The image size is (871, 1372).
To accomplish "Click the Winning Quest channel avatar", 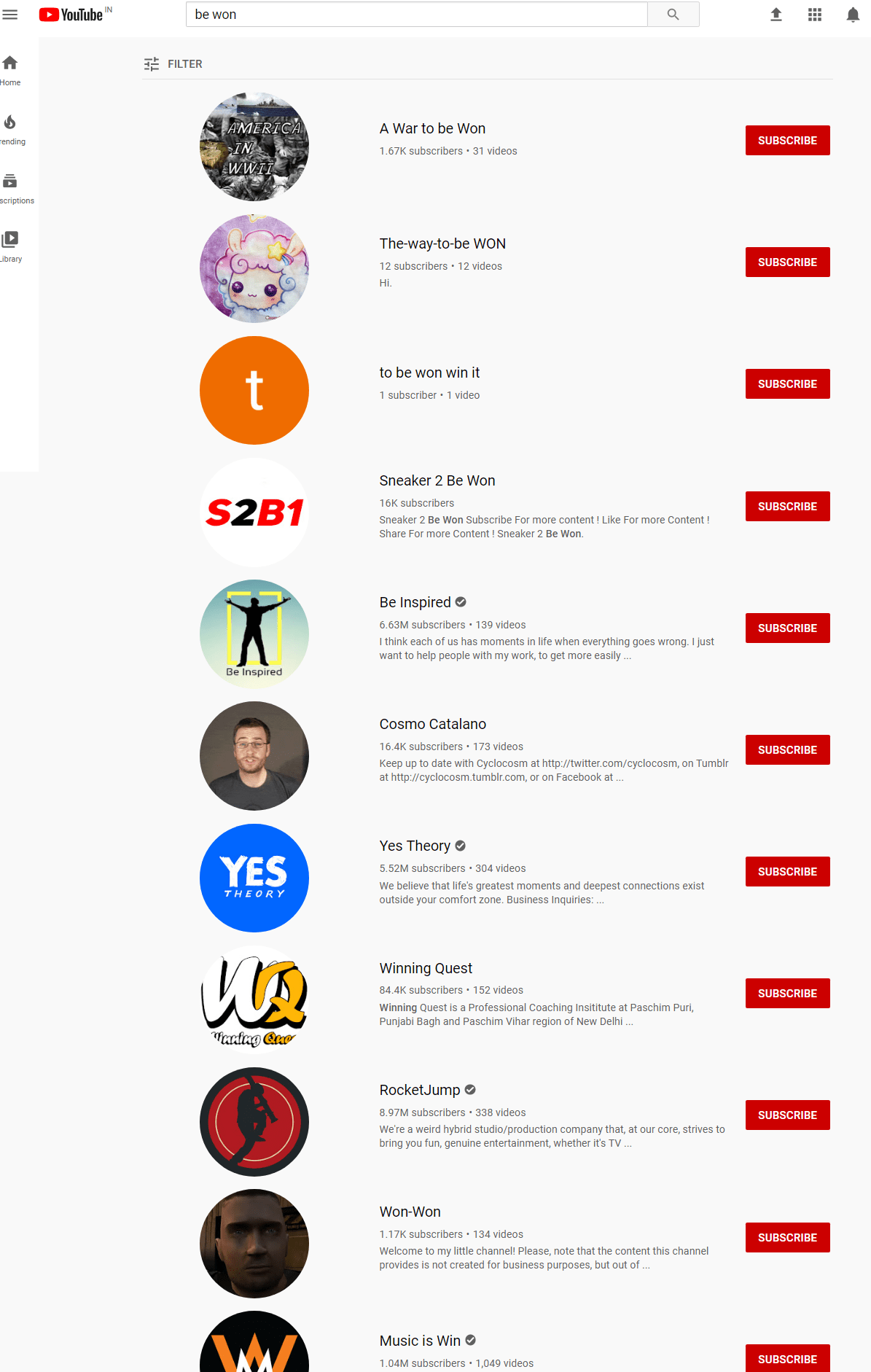I will [254, 999].
